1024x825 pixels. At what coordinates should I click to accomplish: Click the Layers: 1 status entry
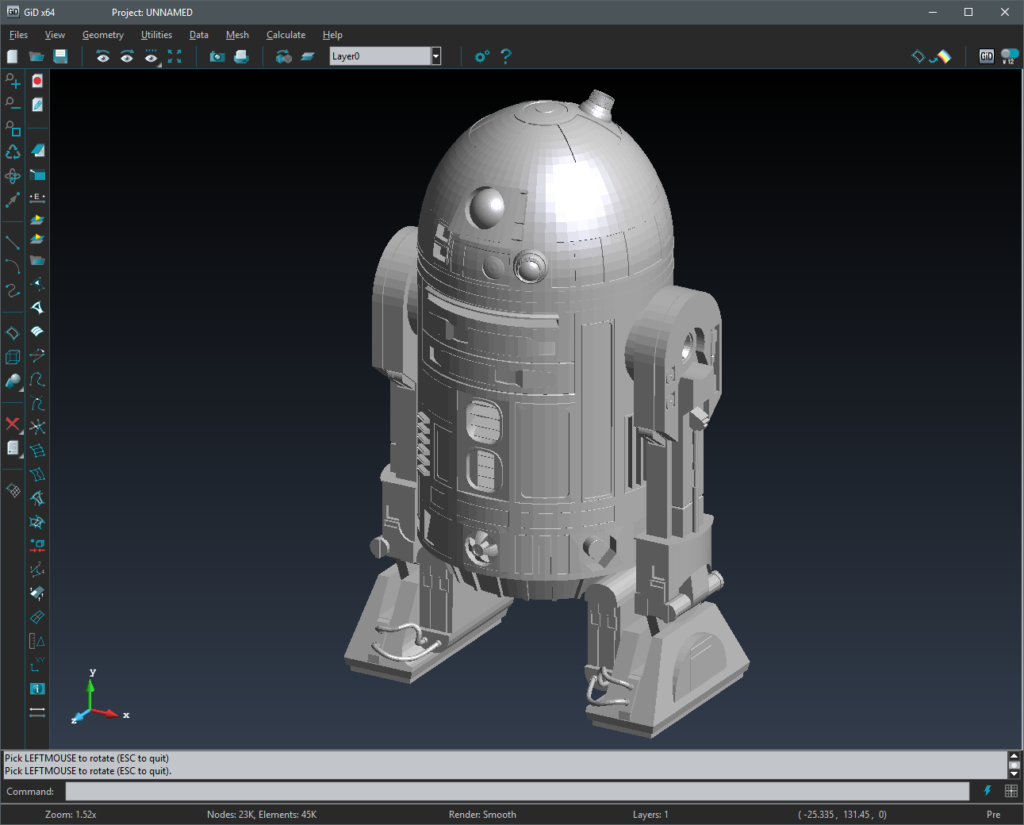(650, 815)
